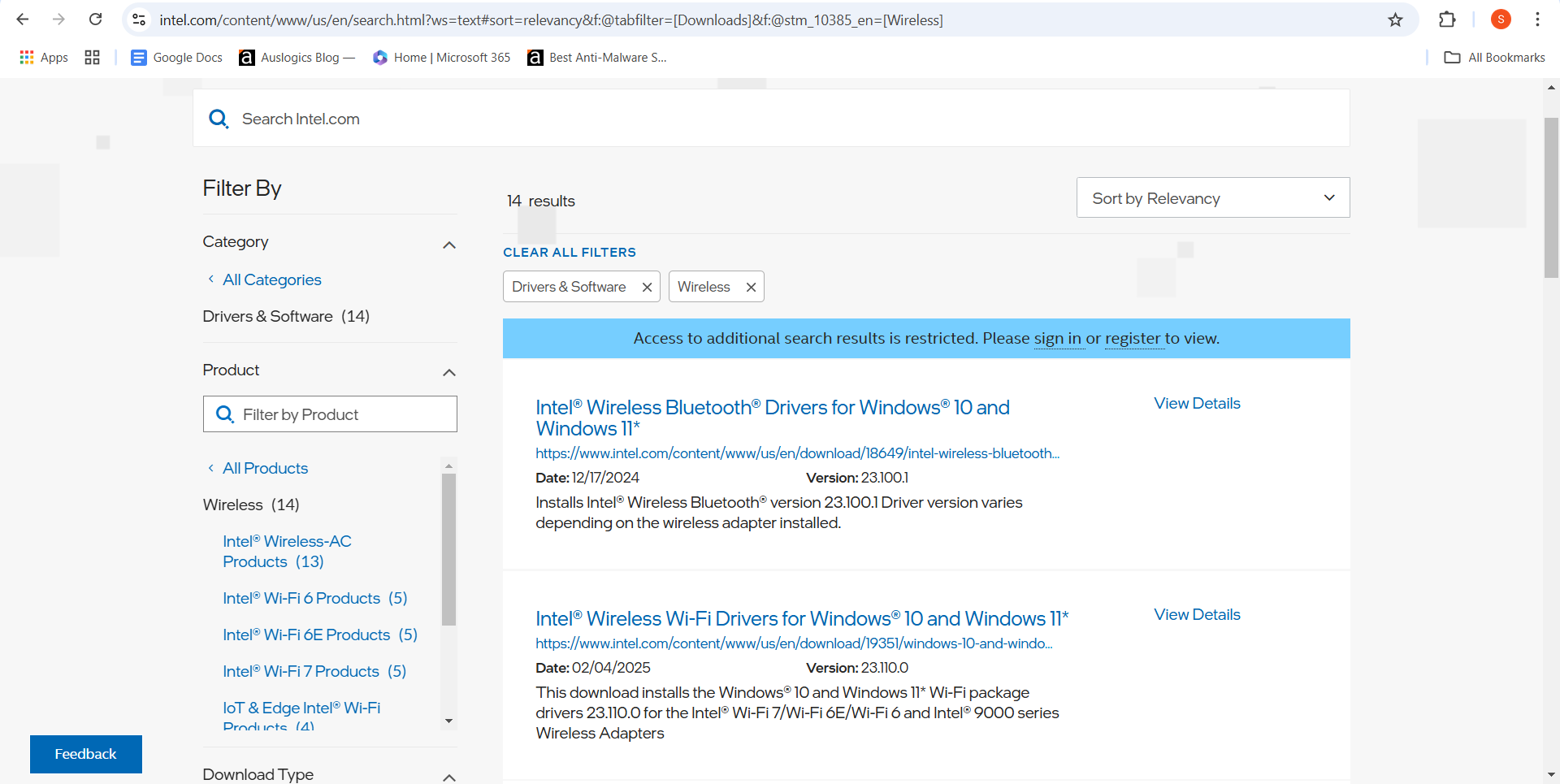Open the Best Anti-Malware bookmark
This screenshot has height=784, width=1560.
597,58
